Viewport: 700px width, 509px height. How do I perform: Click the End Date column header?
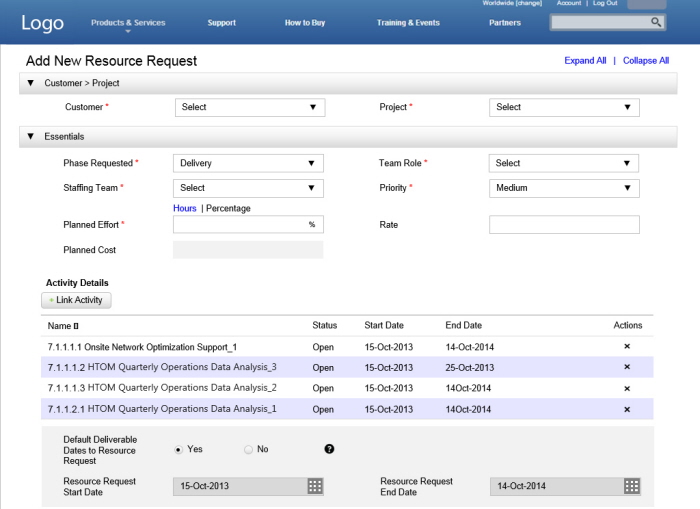point(463,325)
